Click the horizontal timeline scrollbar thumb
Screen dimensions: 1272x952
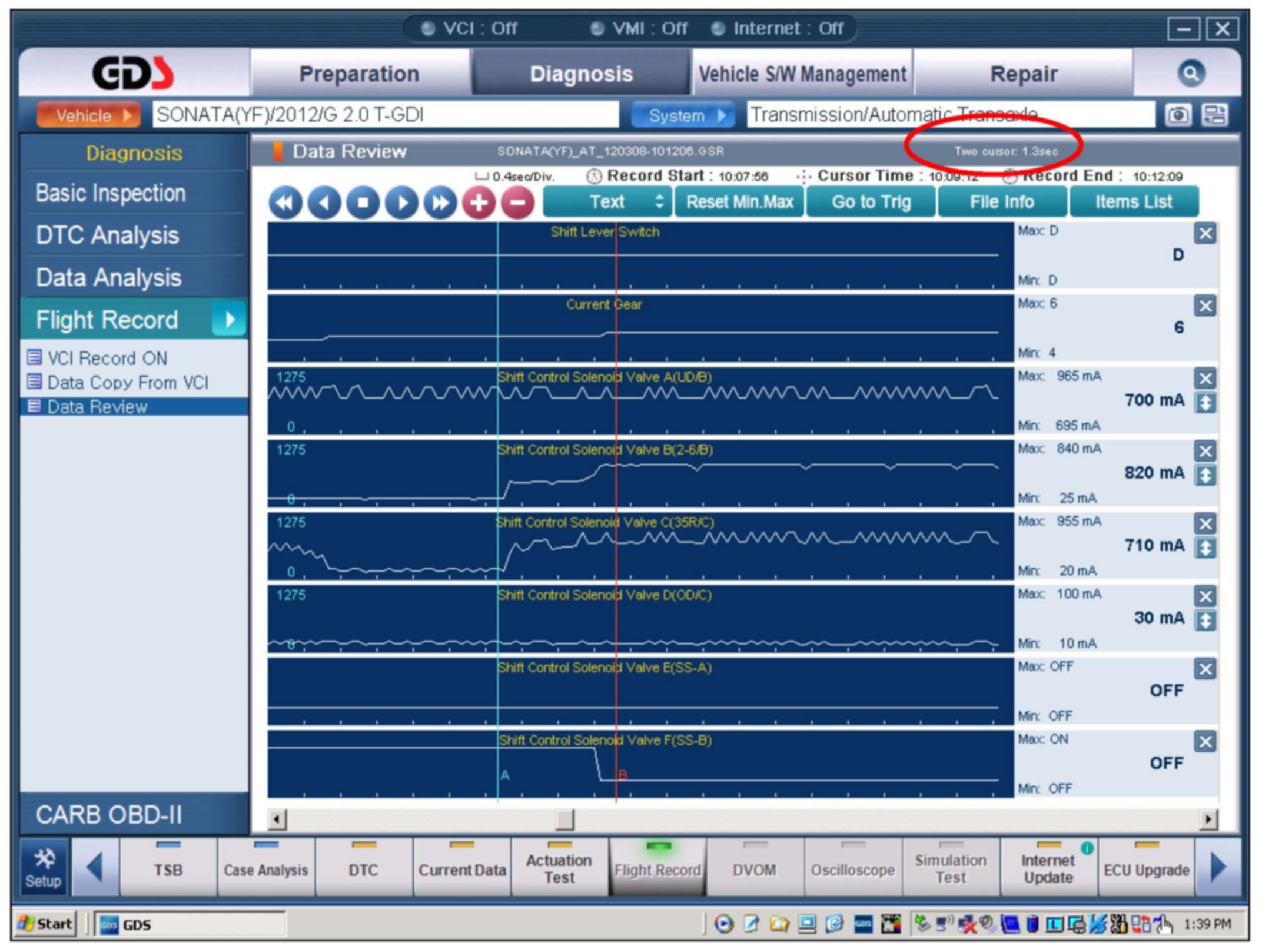point(564,819)
